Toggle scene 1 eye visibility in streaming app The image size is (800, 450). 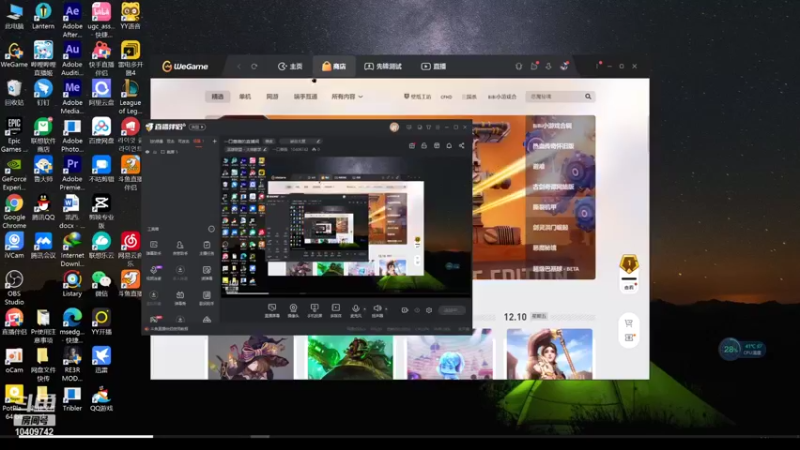tap(148, 152)
